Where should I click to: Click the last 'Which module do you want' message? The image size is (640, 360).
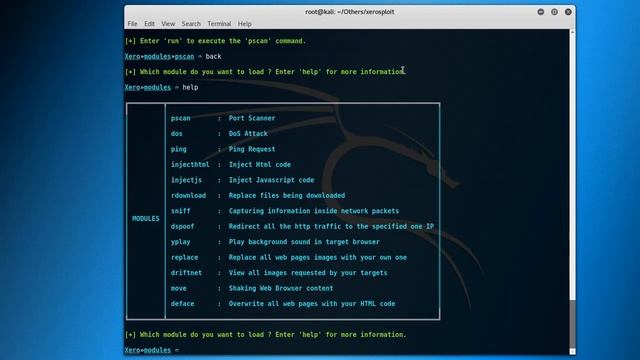coord(265,335)
